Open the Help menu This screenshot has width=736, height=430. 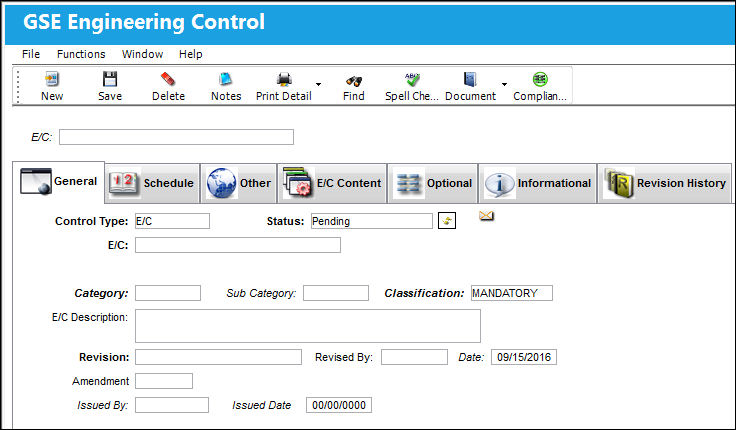pos(191,54)
